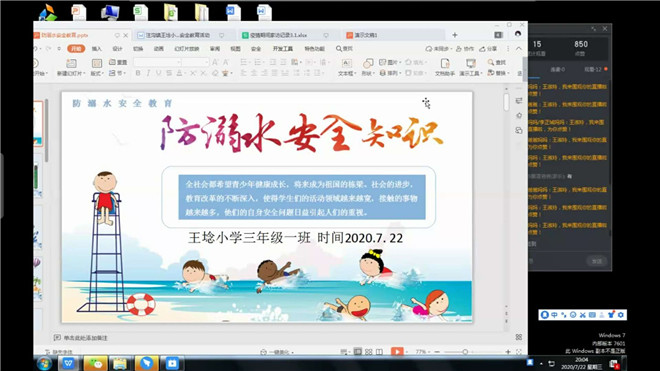Image resolution: width=660 pixels, height=371 pixels.
Task: Open the 插入 (Insert) ribbon tab
Action: 96,49
